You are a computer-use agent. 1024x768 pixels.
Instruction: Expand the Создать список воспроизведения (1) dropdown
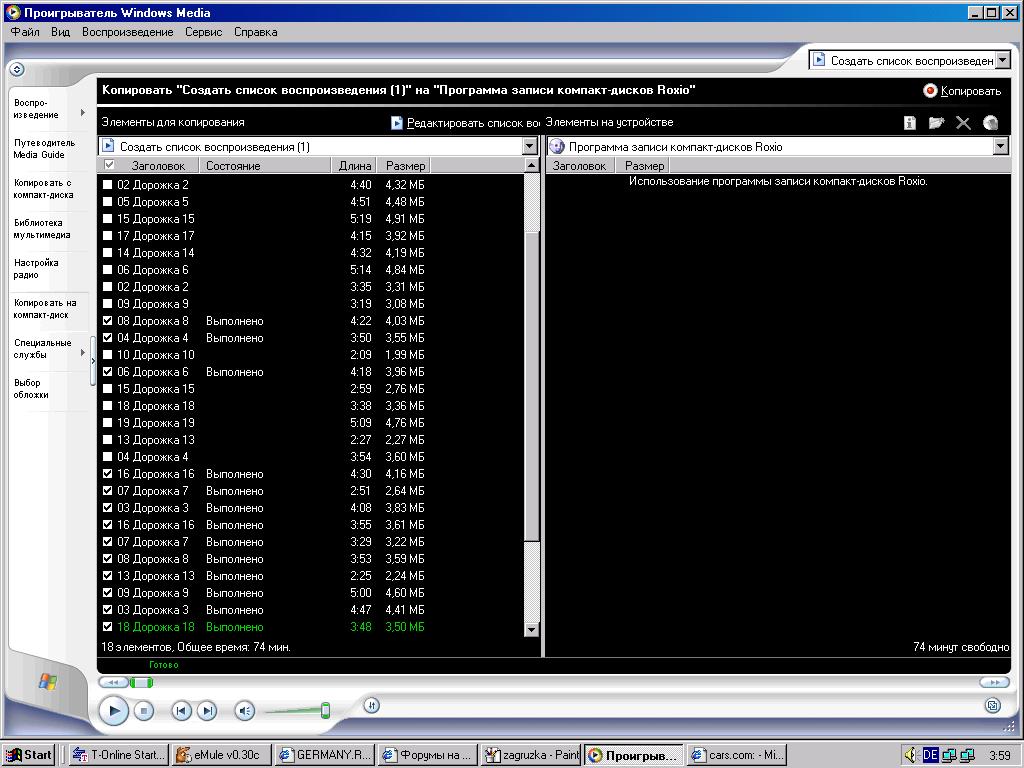pyautogui.click(x=530, y=147)
